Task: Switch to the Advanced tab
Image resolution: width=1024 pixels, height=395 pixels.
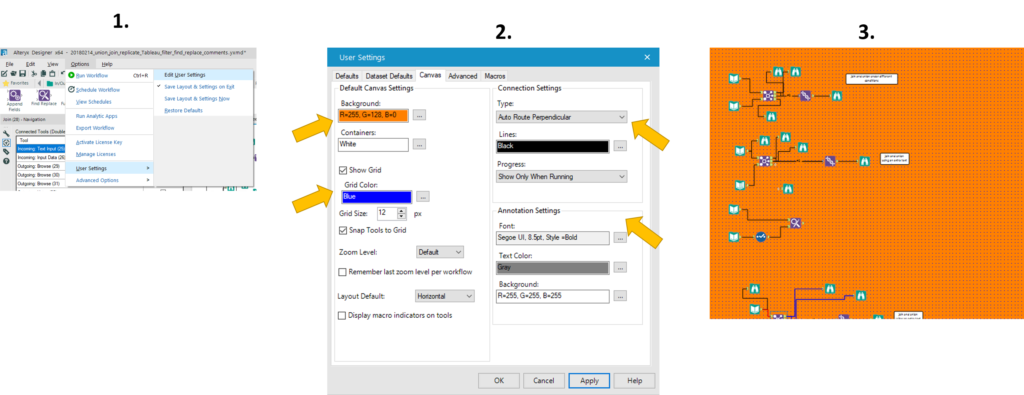Action: tap(462, 76)
